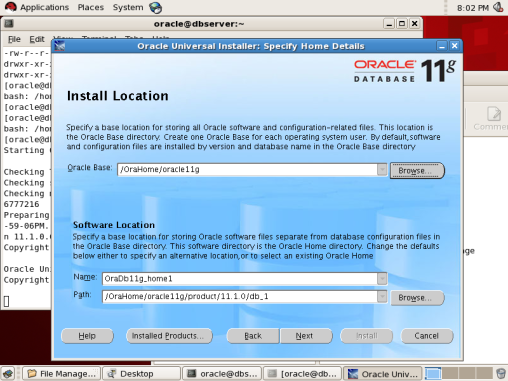This screenshot has width=508, height=381.
Task: Open the Places menu
Action: tap(91, 7)
